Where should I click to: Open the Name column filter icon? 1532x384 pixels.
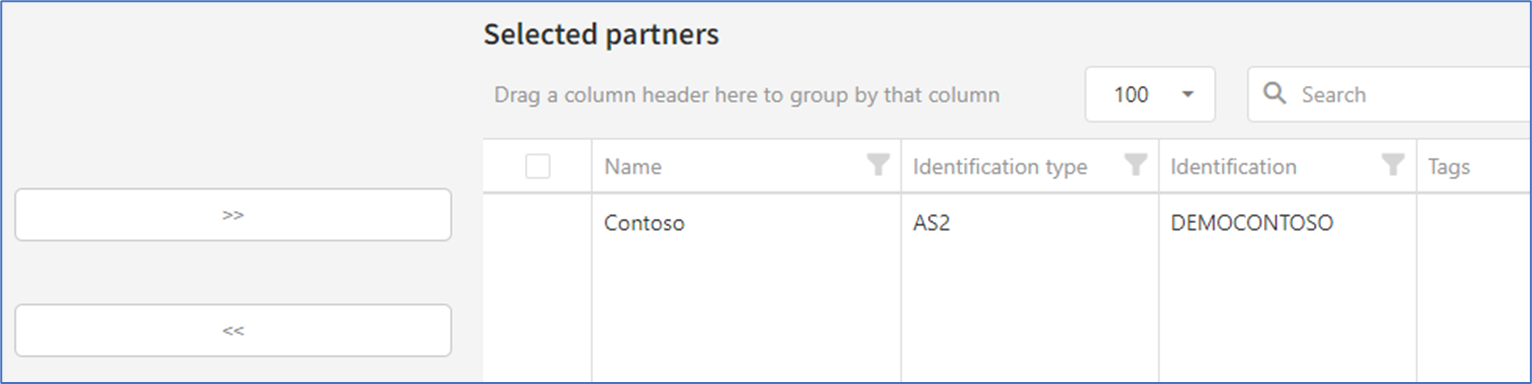click(878, 166)
